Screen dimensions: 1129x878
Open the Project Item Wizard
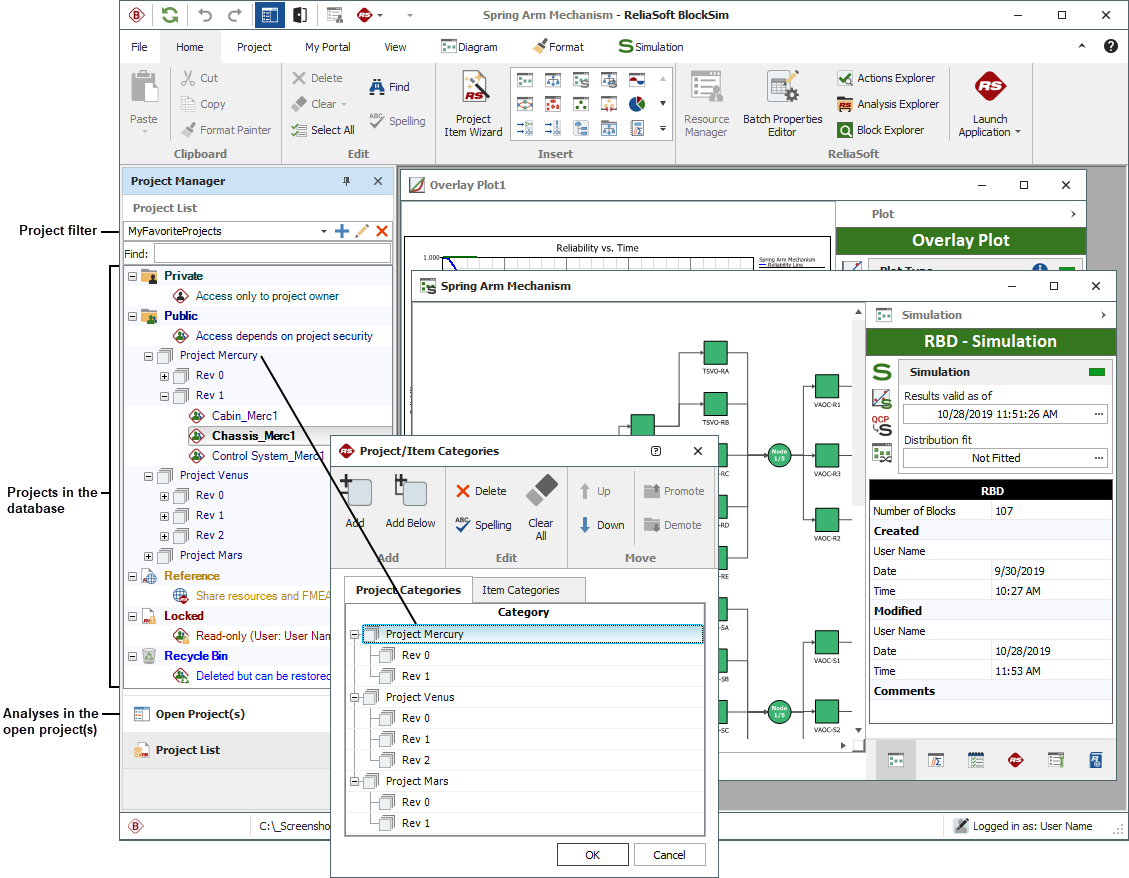point(473,103)
